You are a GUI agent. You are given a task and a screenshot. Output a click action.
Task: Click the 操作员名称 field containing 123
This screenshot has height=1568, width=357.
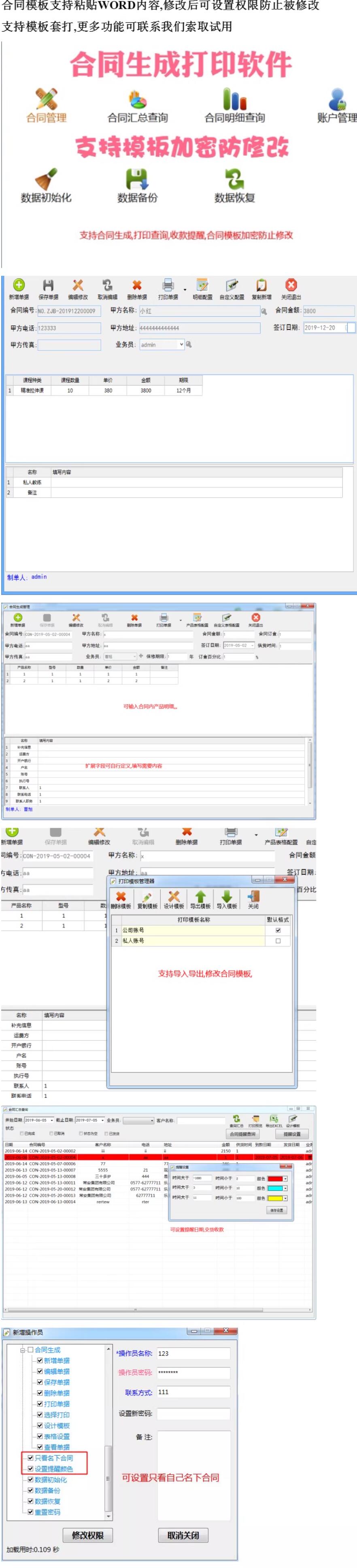(193, 1353)
